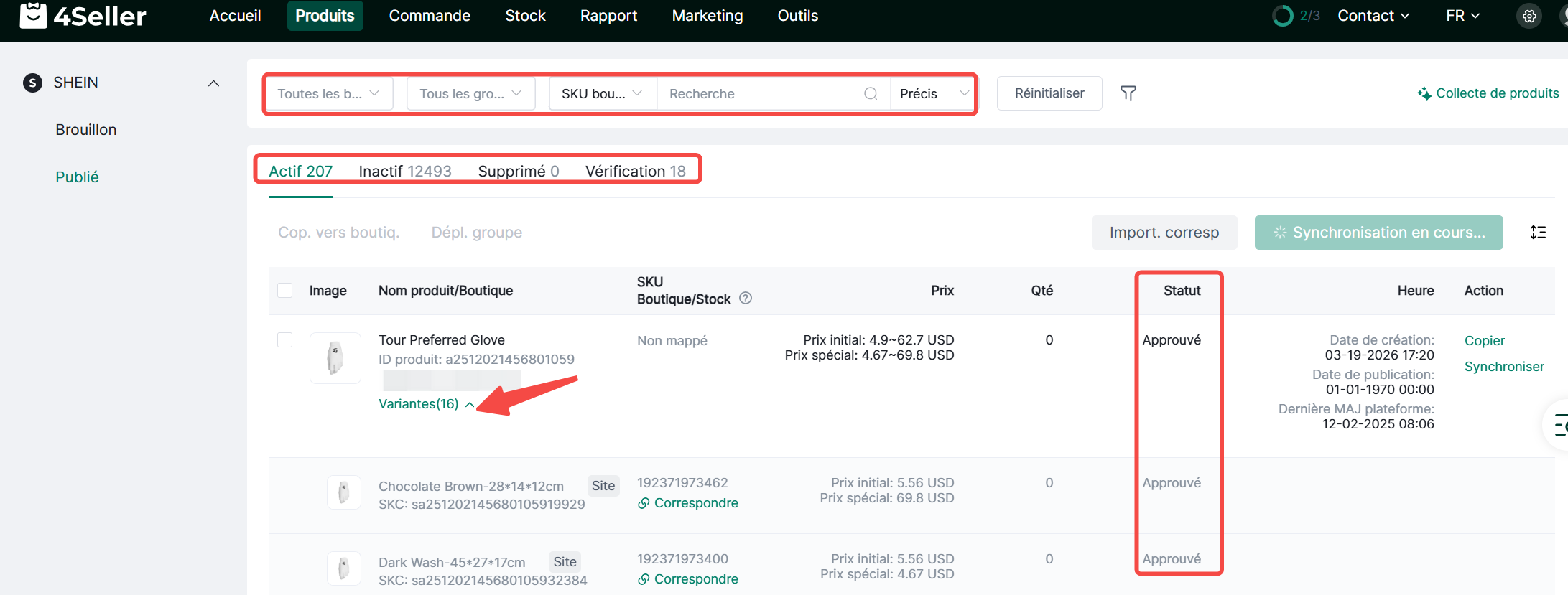Click help icon next to SKU Boutique/Stock

746,299
